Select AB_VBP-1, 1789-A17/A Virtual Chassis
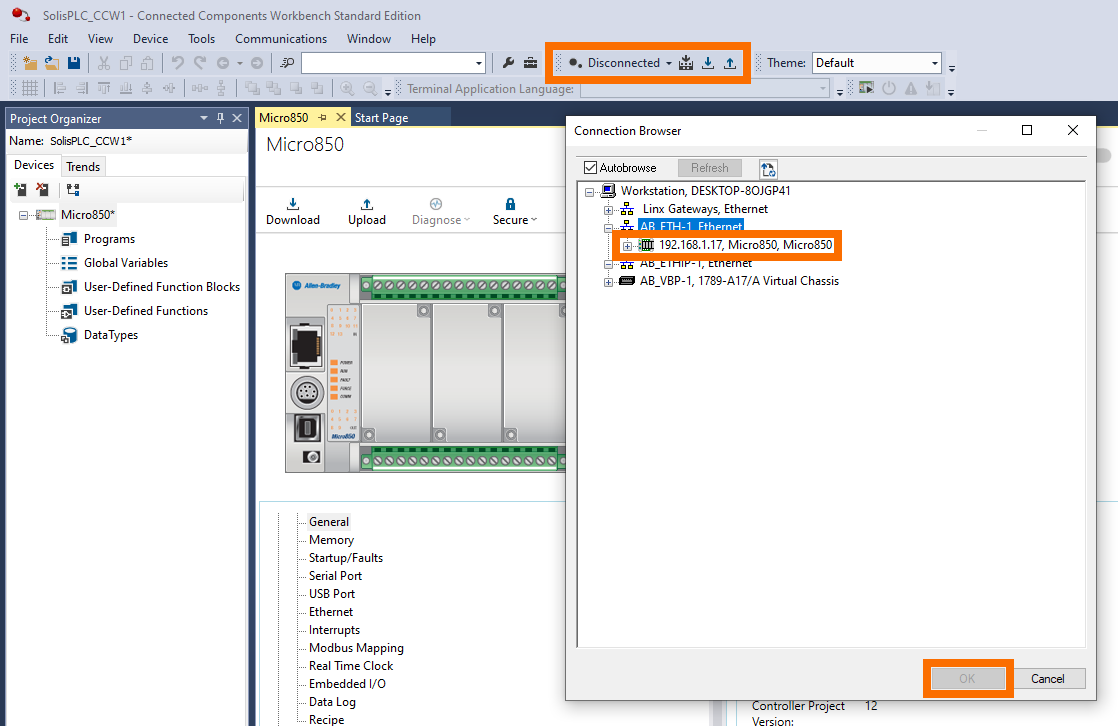The height and width of the screenshot is (726, 1118). click(739, 281)
